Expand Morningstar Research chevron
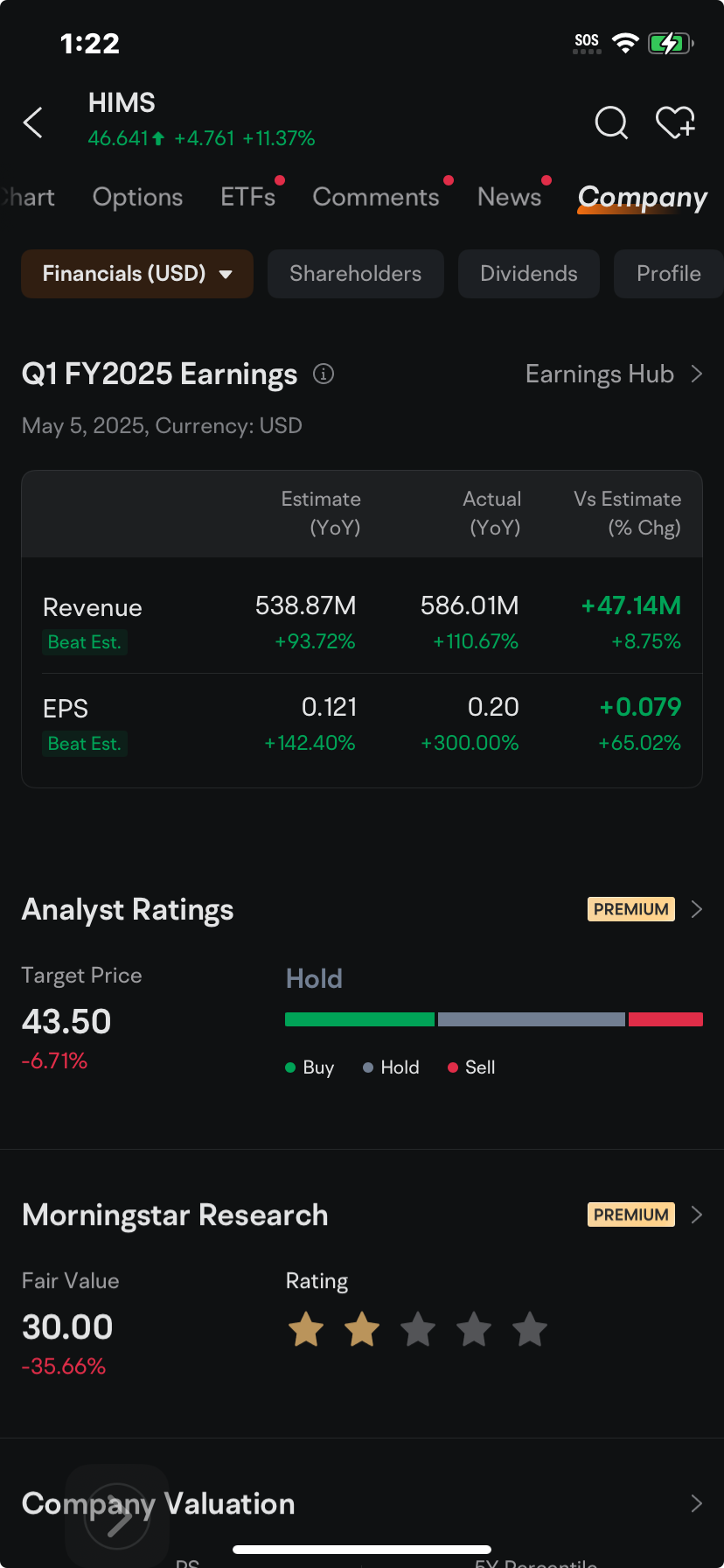 point(697,1214)
